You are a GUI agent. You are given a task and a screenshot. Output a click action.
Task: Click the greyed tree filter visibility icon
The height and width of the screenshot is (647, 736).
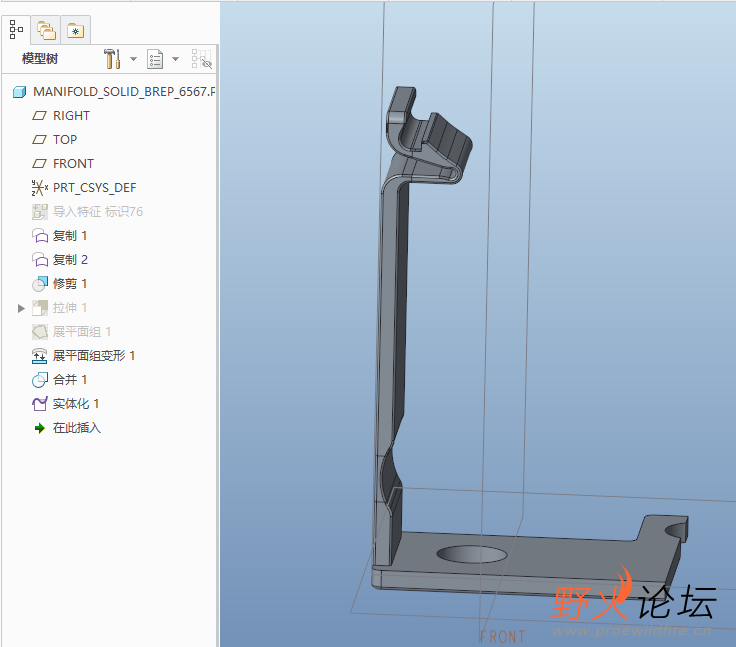pyautogui.click(x=202, y=59)
